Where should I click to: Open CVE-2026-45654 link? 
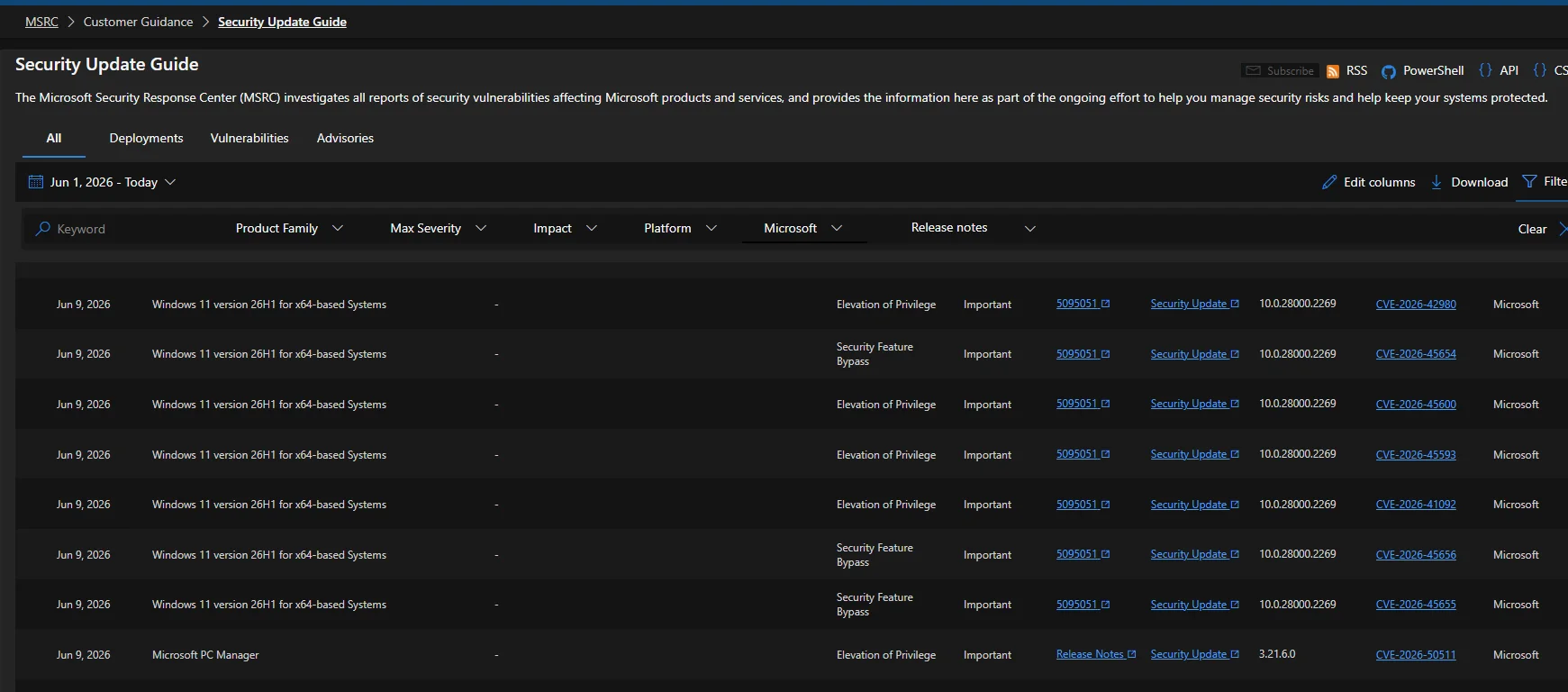coord(1416,354)
